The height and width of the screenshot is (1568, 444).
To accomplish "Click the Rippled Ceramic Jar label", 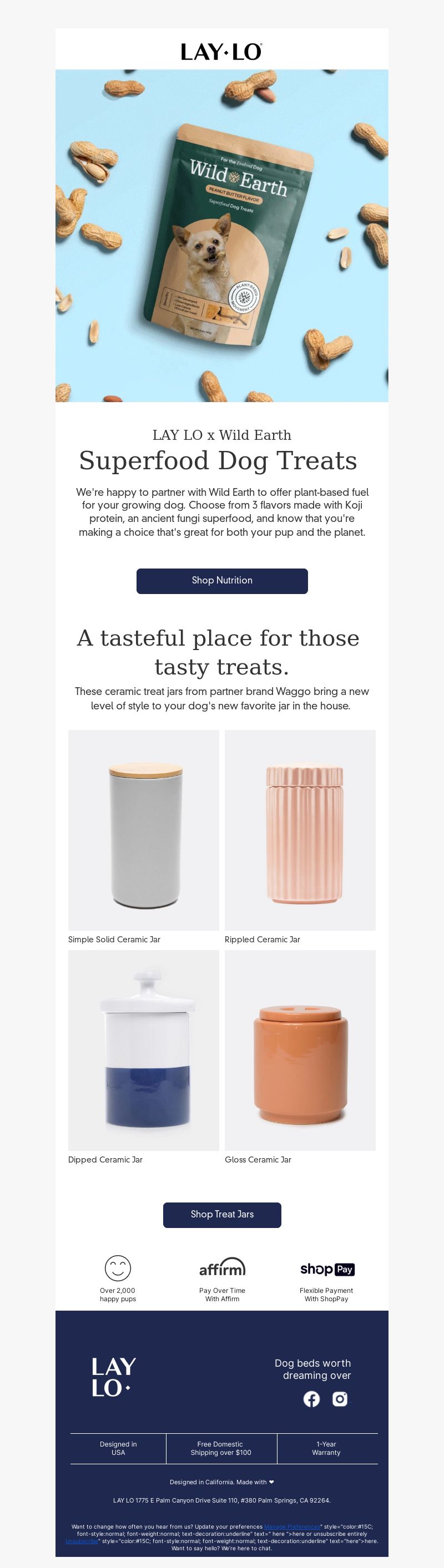I will click(x=263, y=939).
